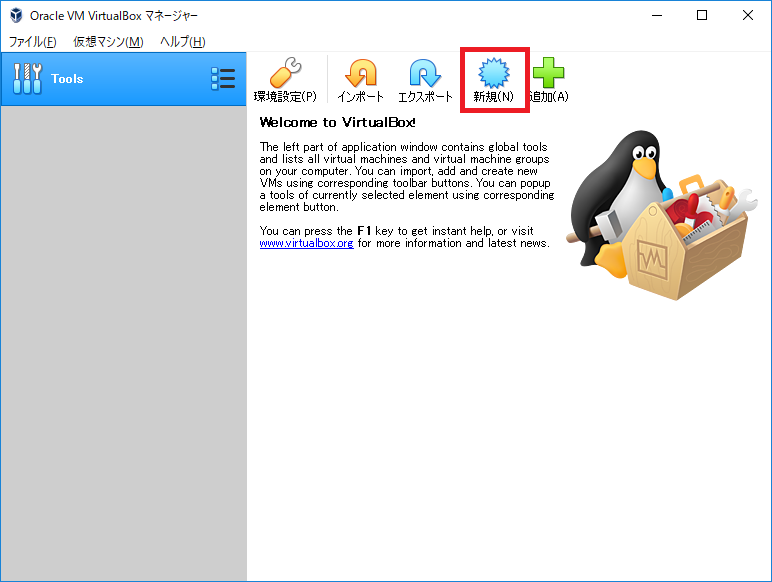Click the VirtualBox app icon in the title bar

16,15
